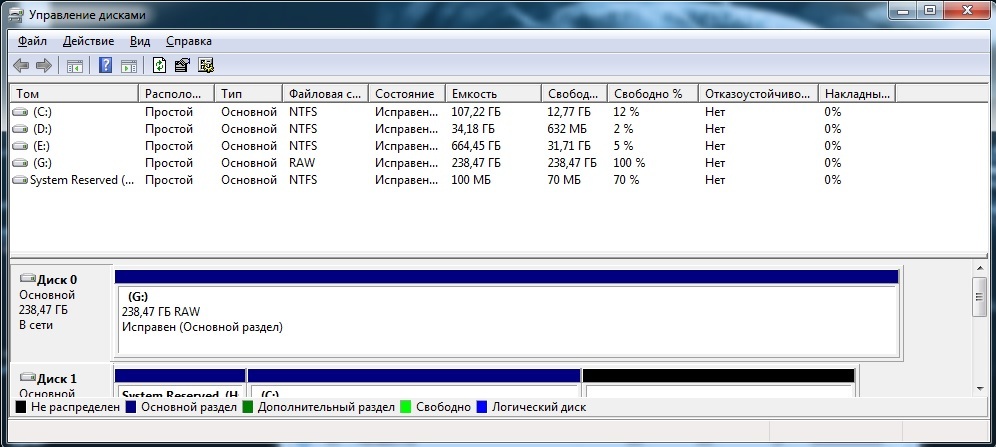Image resolution: width=996 pixels, height=447 pixels.
Task: Select the (C:) partition block on Диск 1
Action: click(x=414, y=383)
